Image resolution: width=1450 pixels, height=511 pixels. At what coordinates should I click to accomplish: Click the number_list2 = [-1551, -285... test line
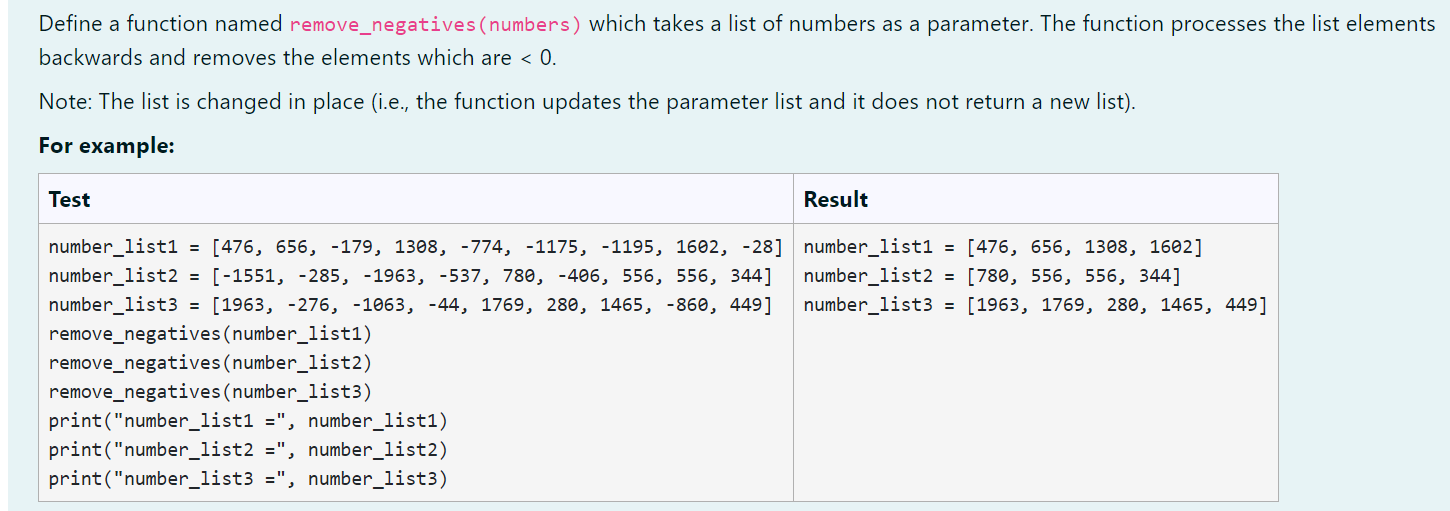[x=410, y=276]
